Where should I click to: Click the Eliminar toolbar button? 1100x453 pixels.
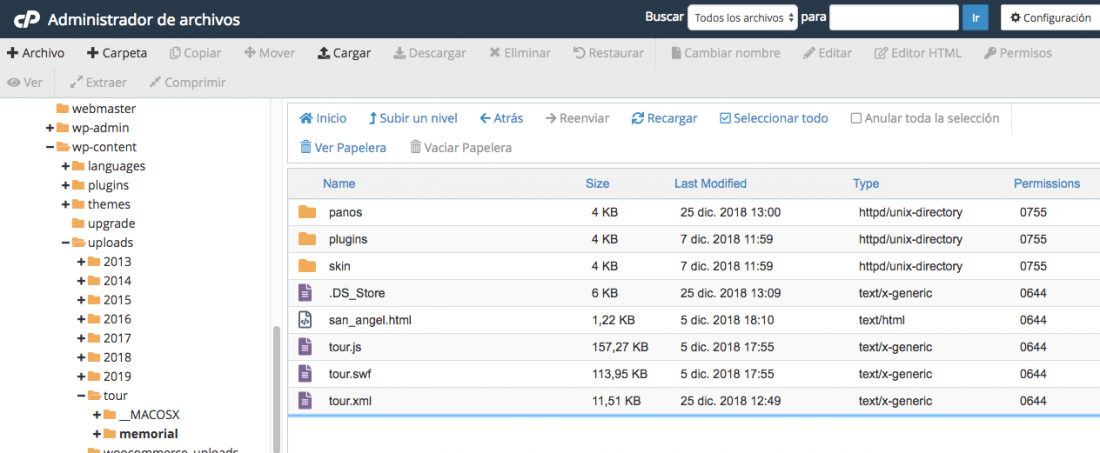tap(520, 53)
